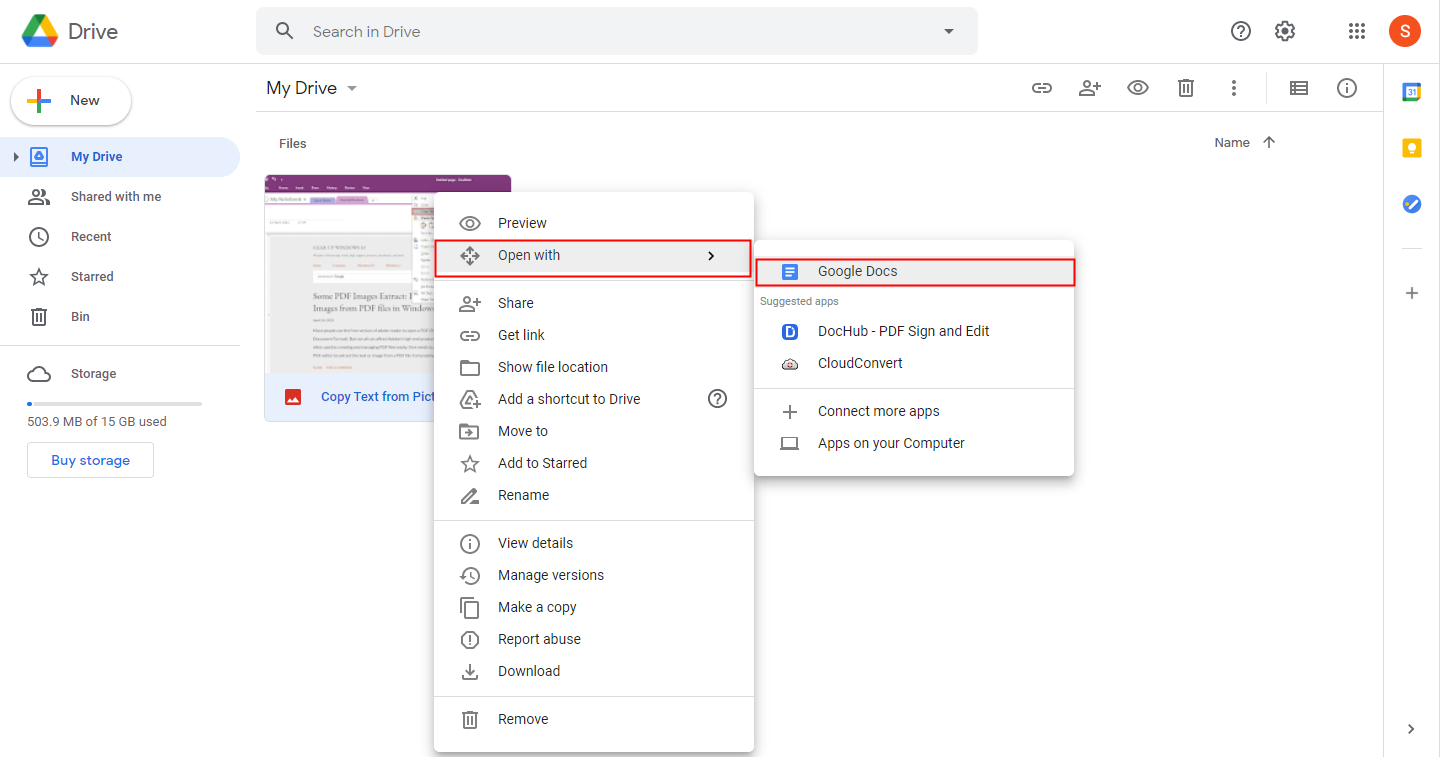Select the Copy Text from Pict file thumbnail
The height and width of the screenshot is (757, 1440).
[x=349, y=274]
